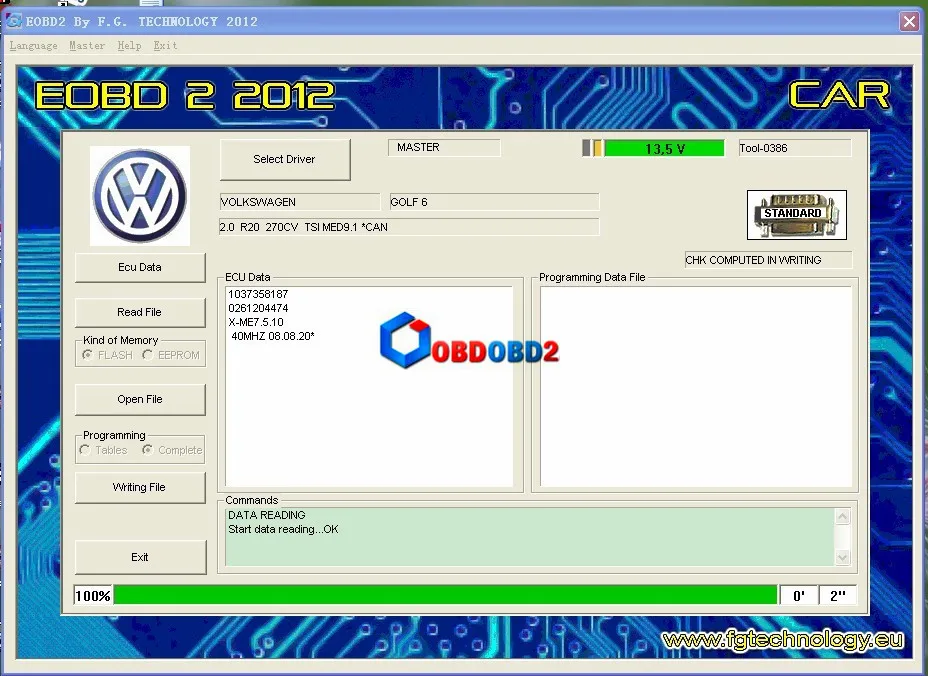Click the VOLKSWAGEN make field

(299, 202)
